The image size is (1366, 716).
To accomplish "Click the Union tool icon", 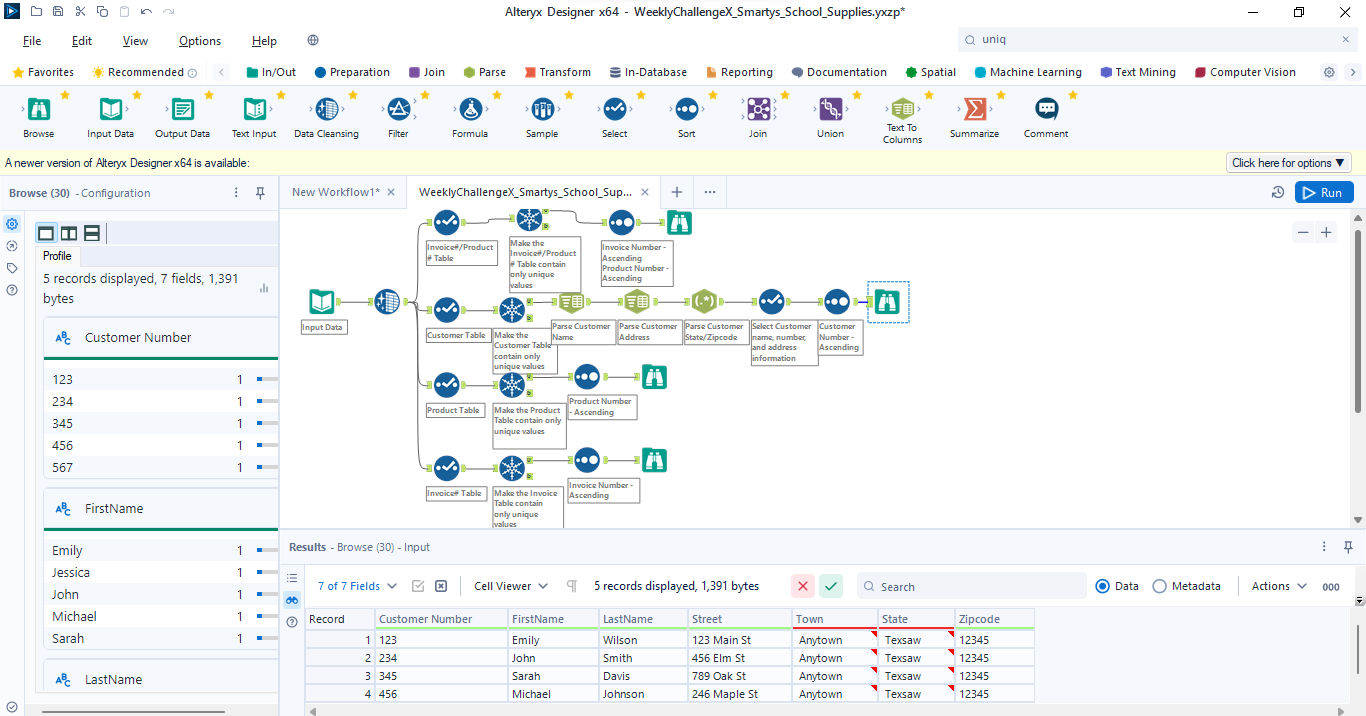I will coord(830,110).
